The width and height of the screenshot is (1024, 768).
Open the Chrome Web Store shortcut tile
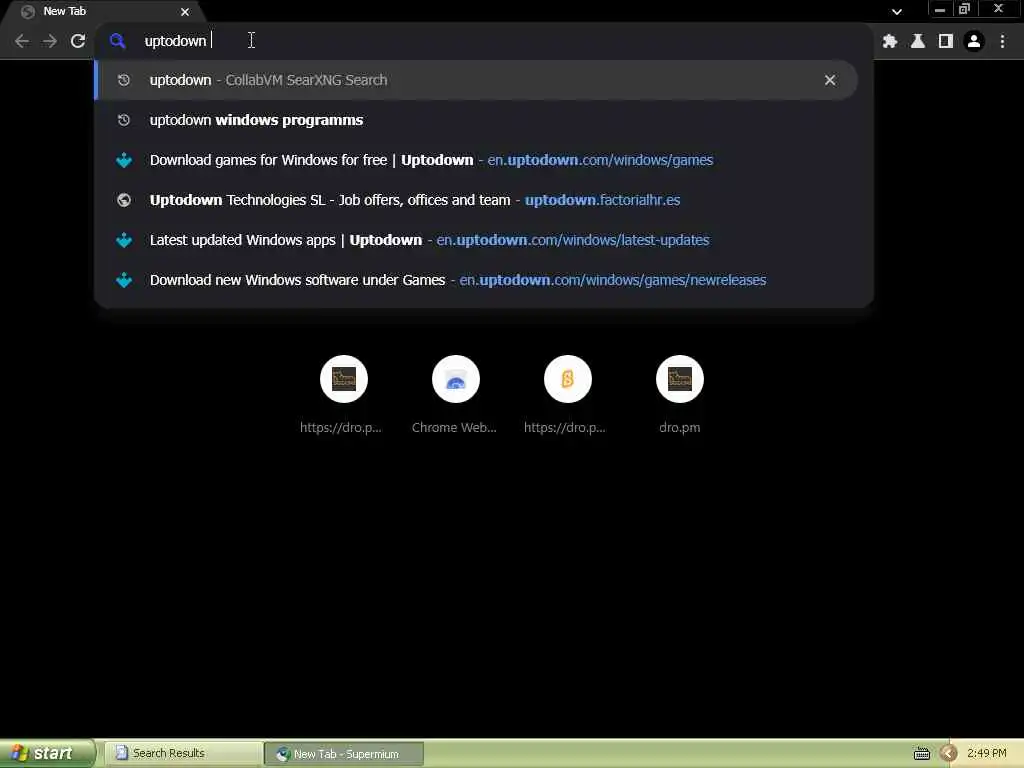coord(455,394)
